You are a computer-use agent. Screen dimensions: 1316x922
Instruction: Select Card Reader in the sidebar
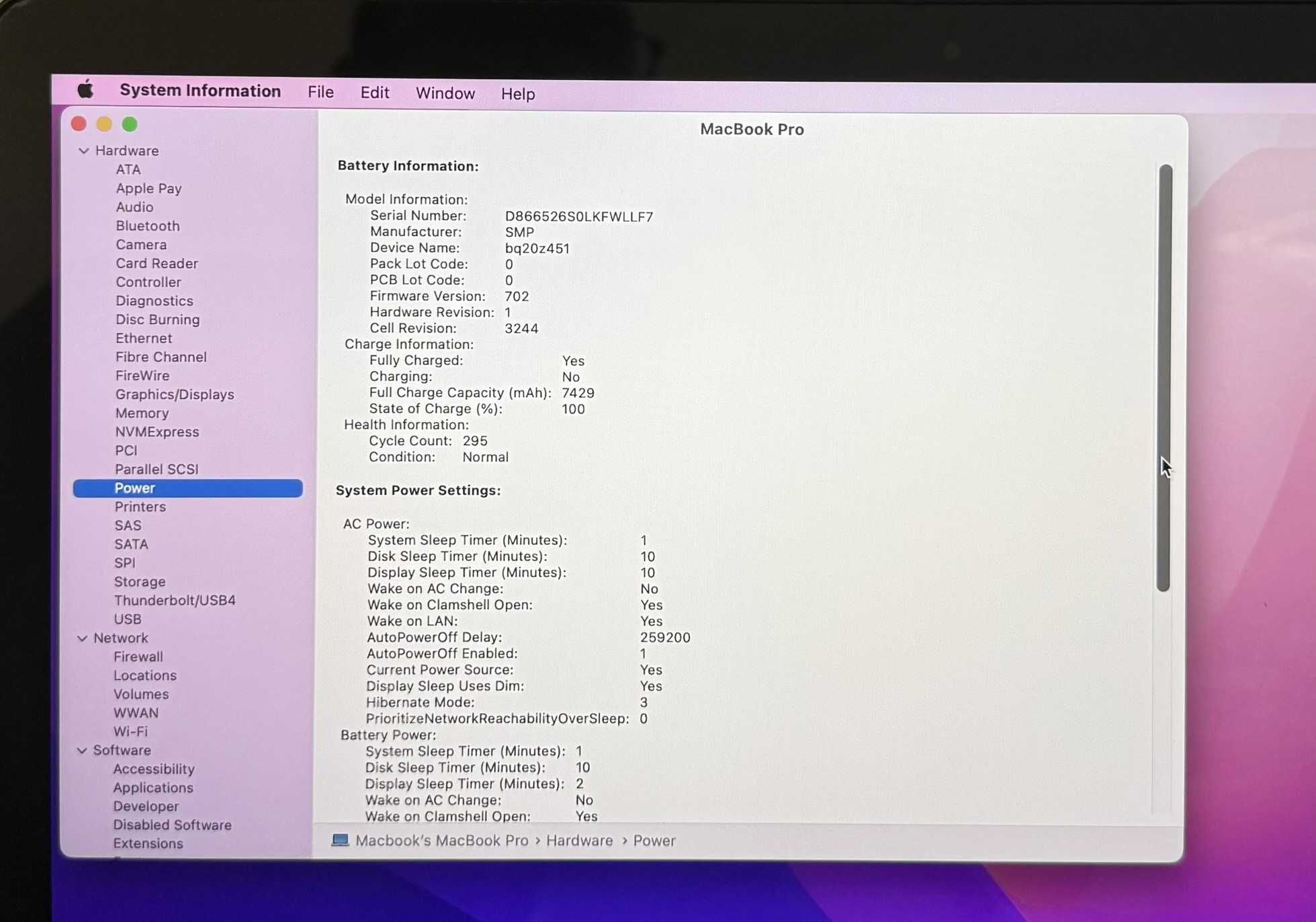[157, 263]
